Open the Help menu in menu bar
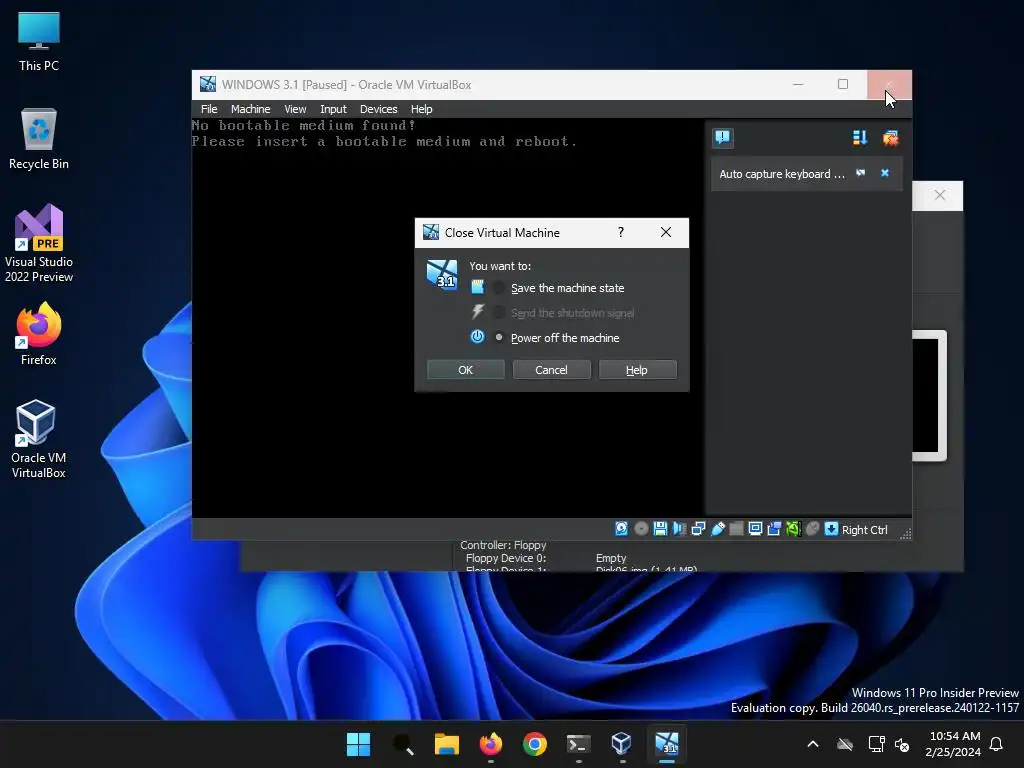Image resolution: width=1024 pixels, height=768 pixels. 421,109
